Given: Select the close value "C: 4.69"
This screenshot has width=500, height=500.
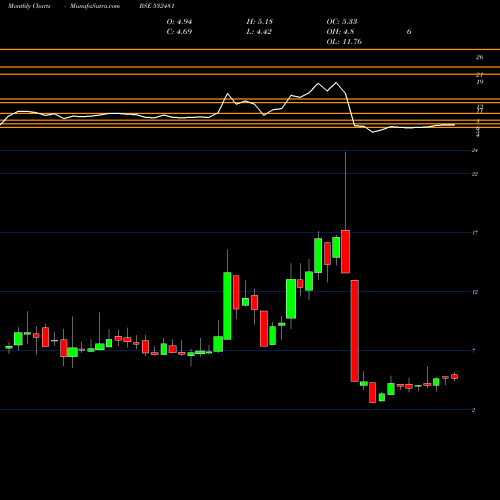Looking at the screenshot, I should tap(179, 32).
